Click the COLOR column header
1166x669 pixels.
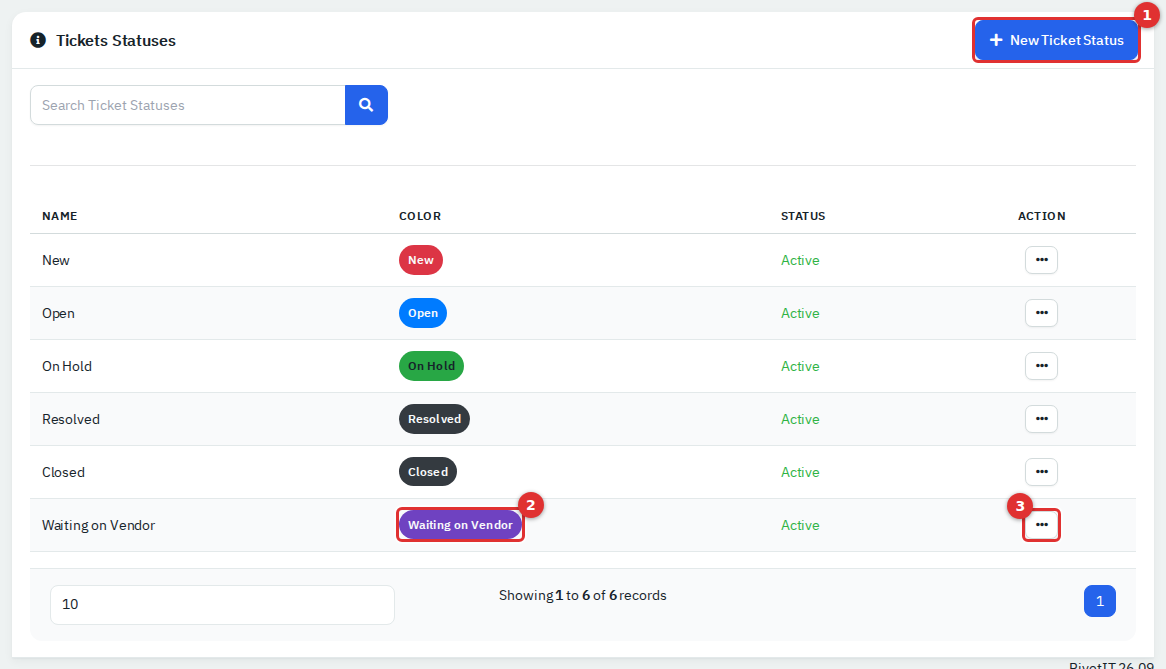tap(420, 216)
